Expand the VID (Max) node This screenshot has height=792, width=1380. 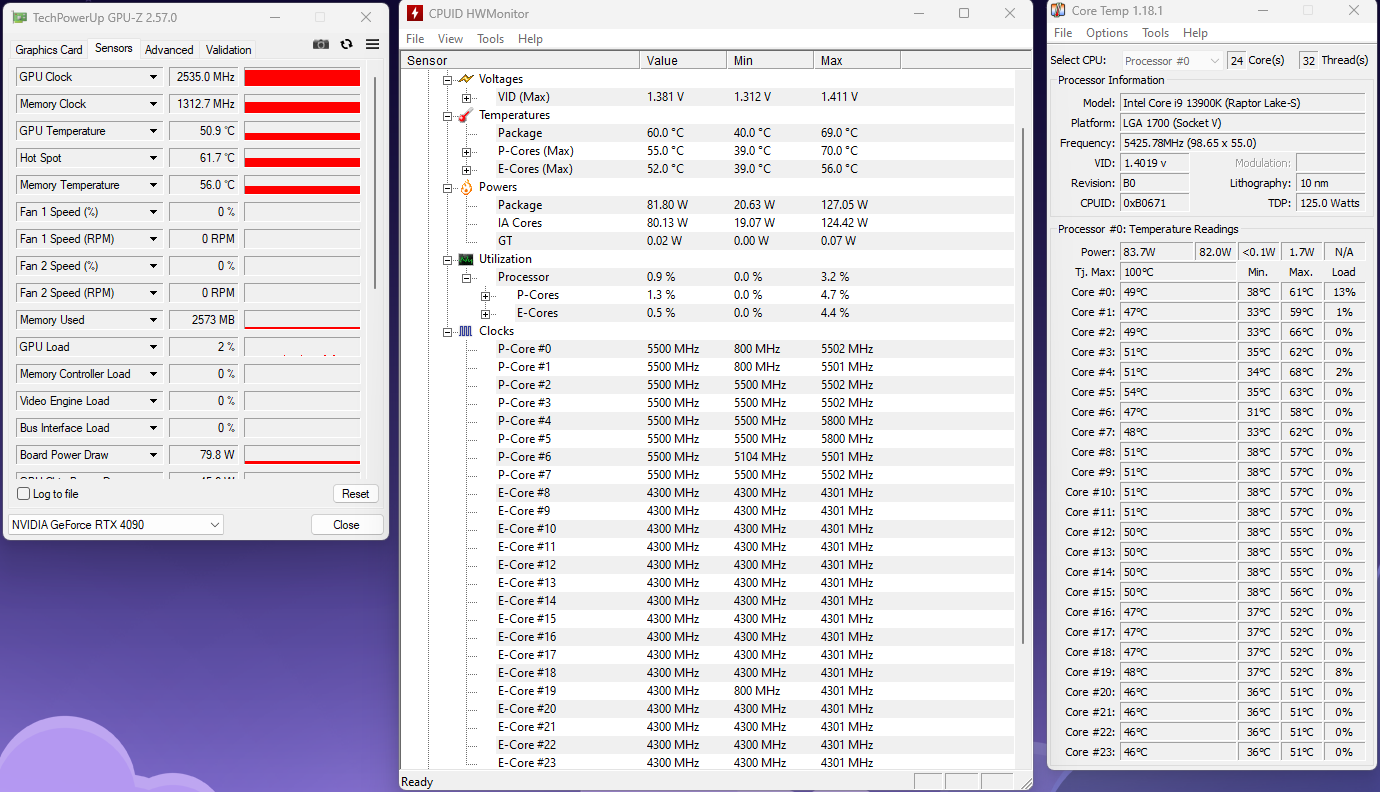pos(466,97)
